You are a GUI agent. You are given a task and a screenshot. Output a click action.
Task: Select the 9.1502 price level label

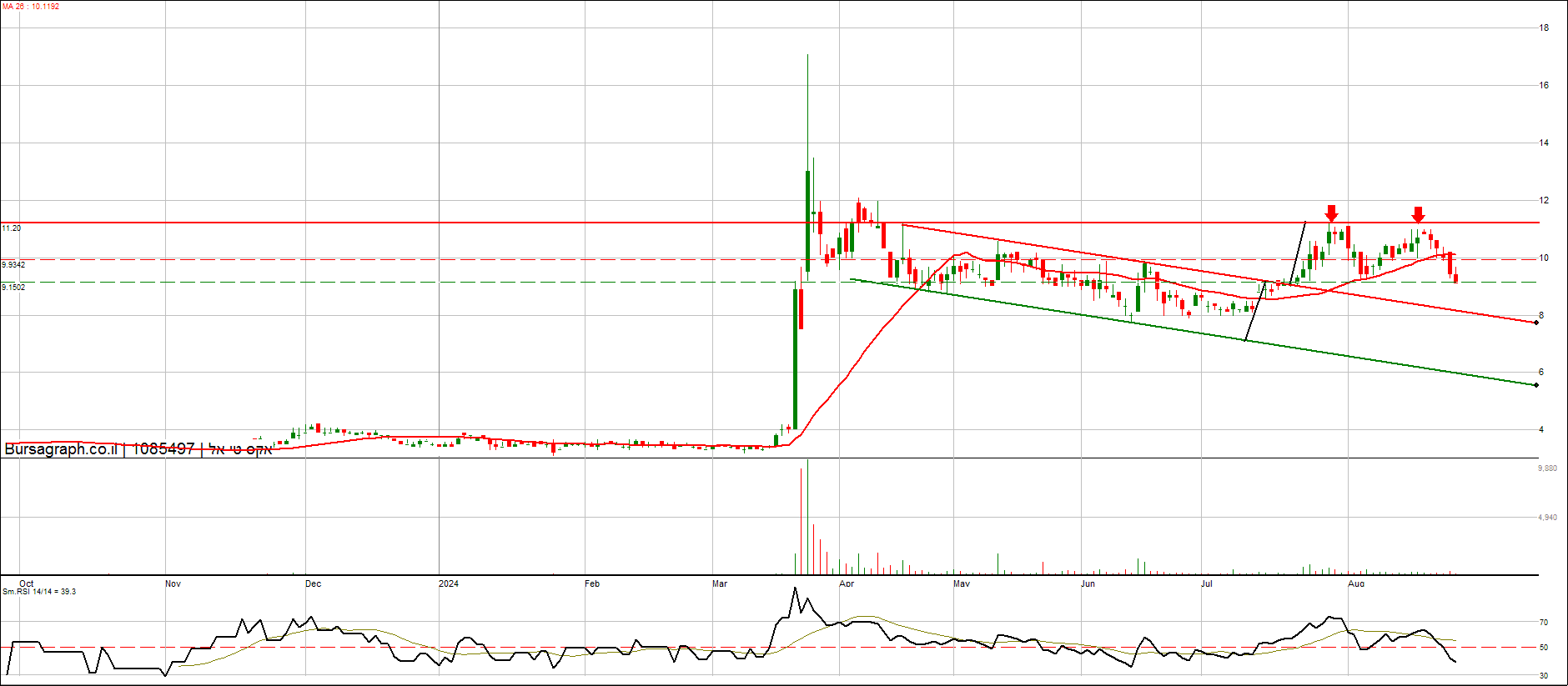coord(13,288)
